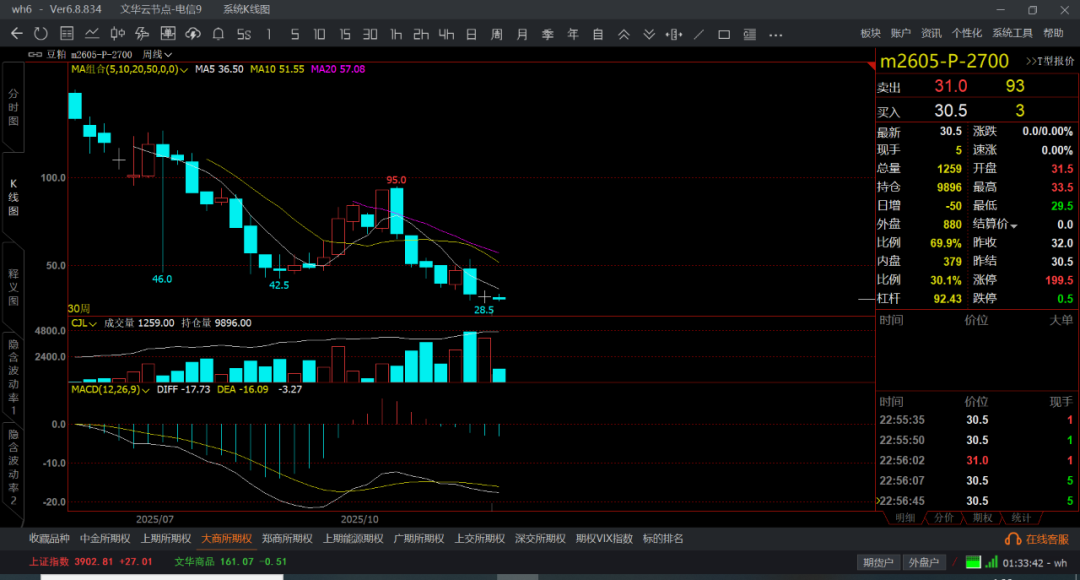
Task: Expand the CJL volume indicator dropdown
Action: [x=93, y=323]
